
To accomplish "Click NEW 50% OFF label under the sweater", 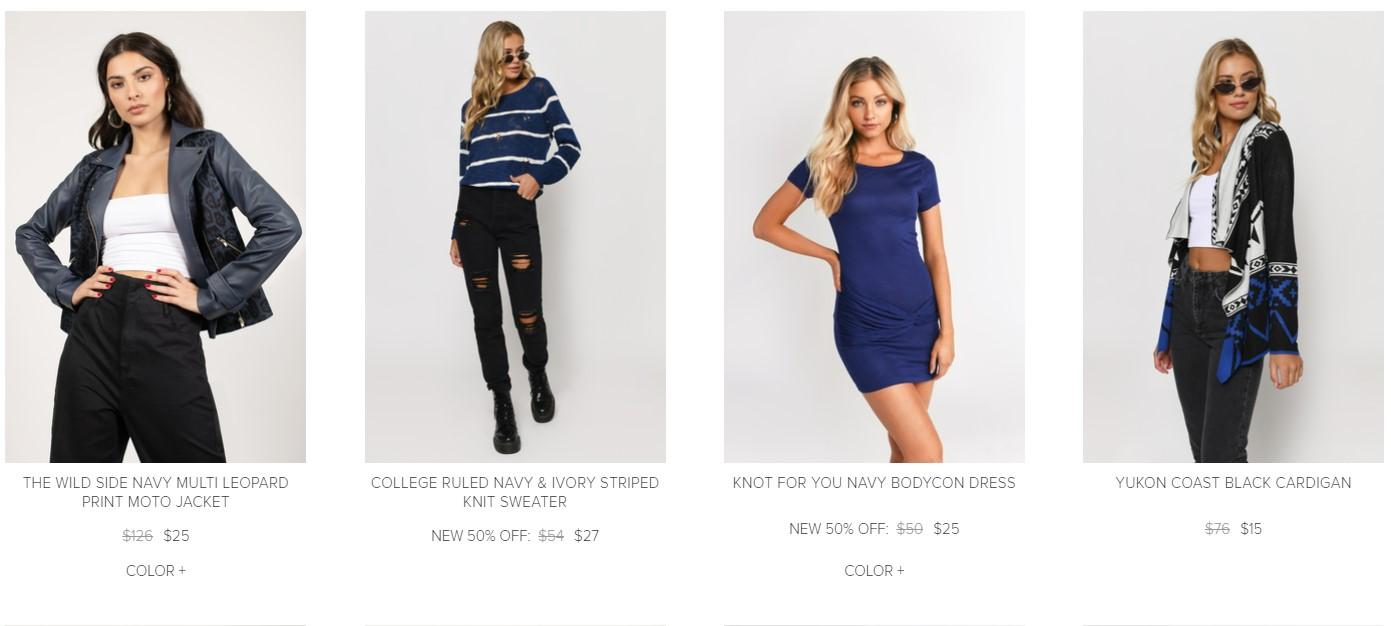I will click(x=480, y=536).
